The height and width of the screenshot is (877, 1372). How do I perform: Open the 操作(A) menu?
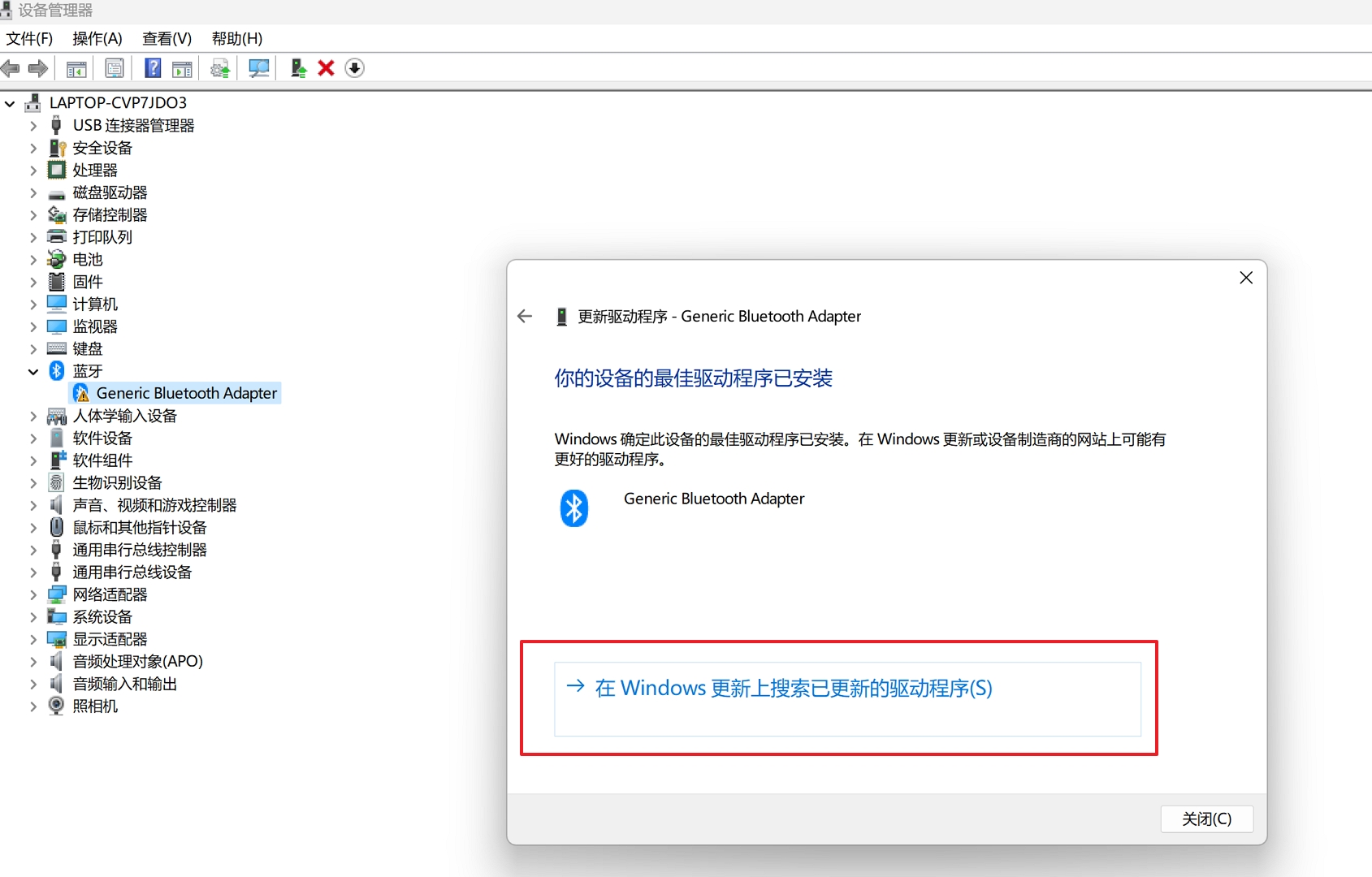point(97,38)
